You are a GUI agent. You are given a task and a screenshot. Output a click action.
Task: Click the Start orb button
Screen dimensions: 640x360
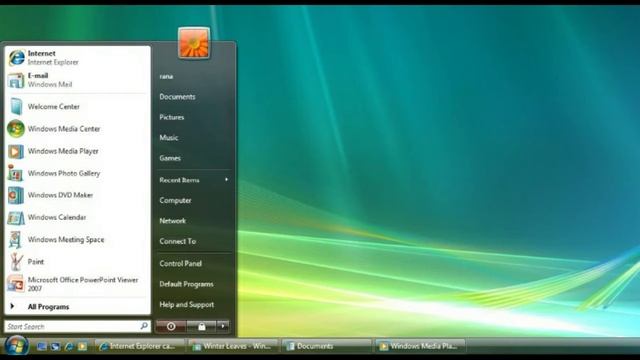pos(16,346)
